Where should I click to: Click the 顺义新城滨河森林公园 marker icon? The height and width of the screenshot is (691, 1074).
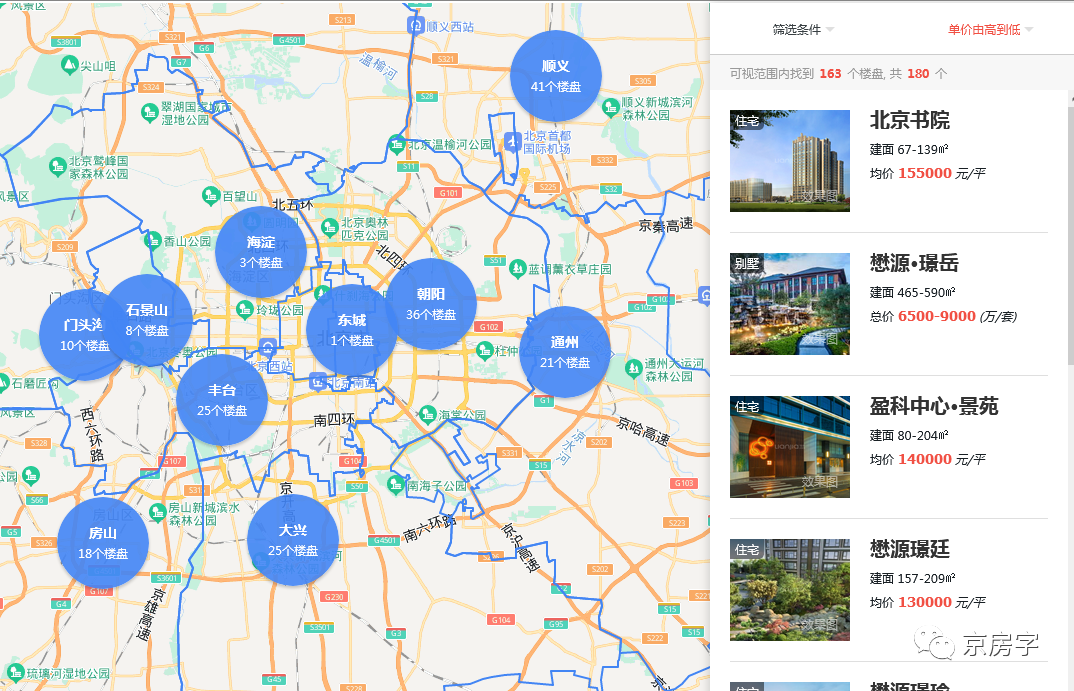point(610,108)
